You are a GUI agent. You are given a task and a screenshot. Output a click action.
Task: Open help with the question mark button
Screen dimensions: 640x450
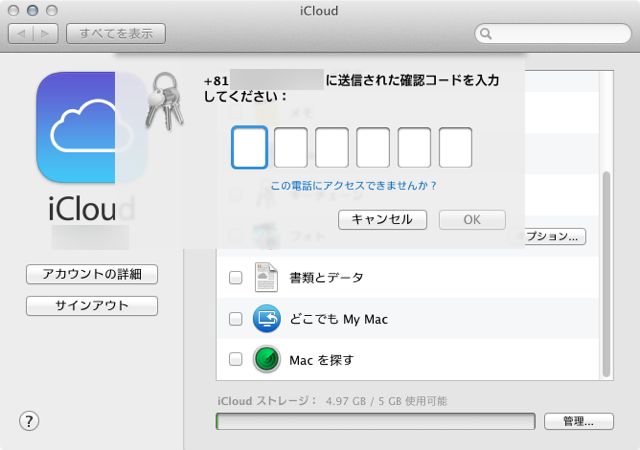click(x=29, y=421)
